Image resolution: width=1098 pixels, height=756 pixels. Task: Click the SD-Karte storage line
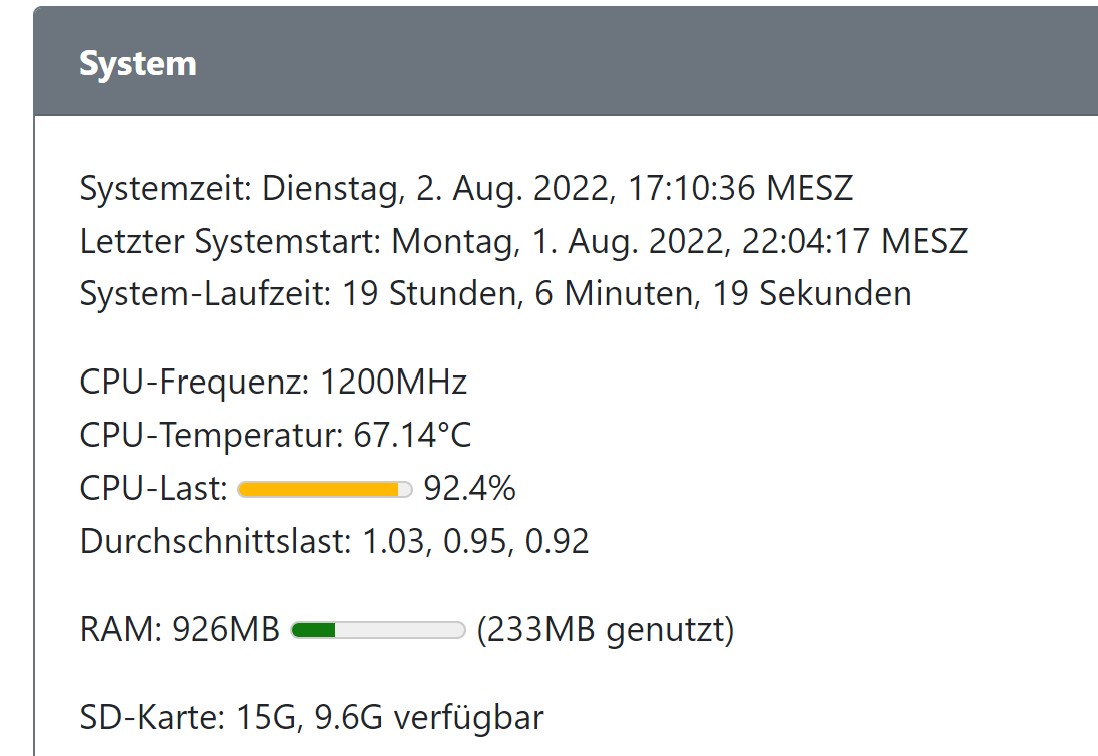311,718
